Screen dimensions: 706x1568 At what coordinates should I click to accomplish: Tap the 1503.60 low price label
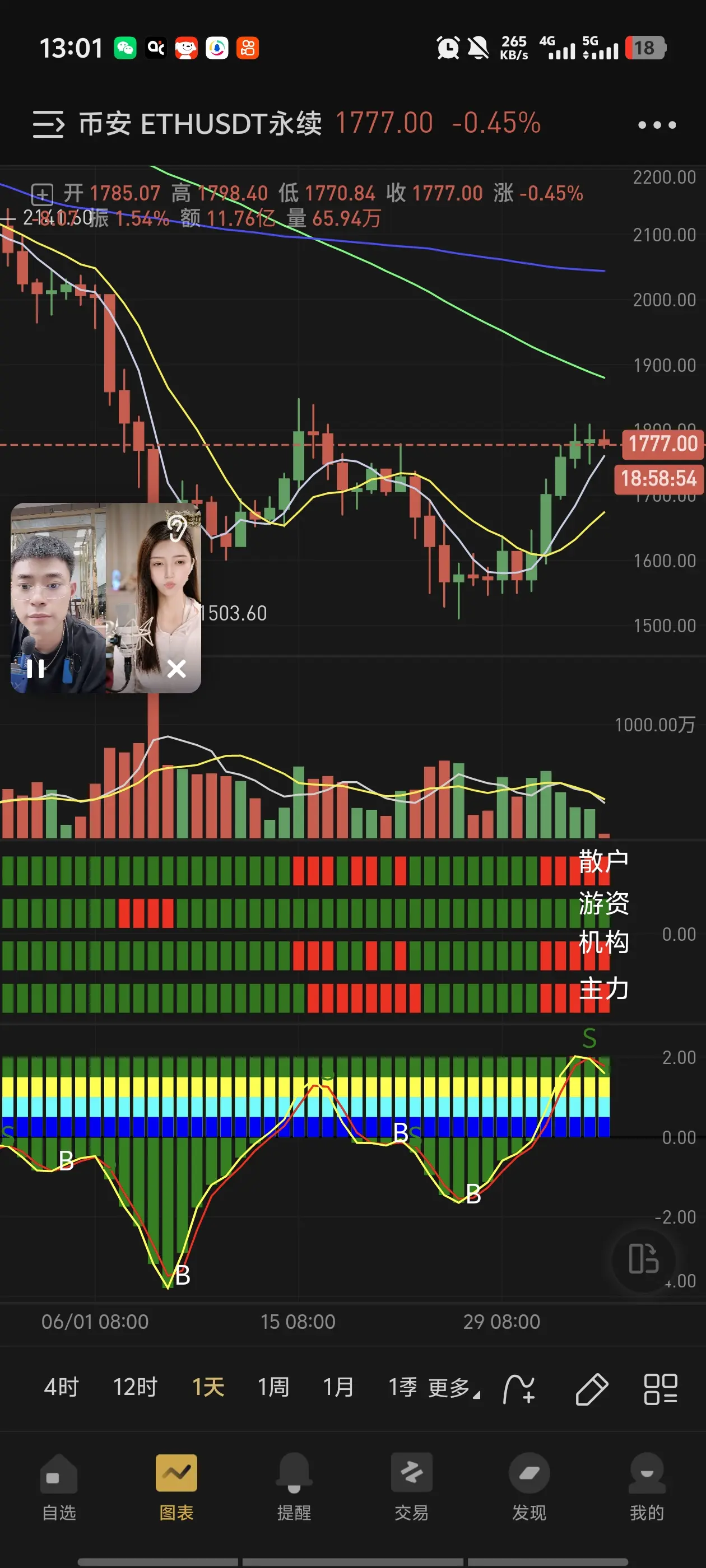click(233, 613)
